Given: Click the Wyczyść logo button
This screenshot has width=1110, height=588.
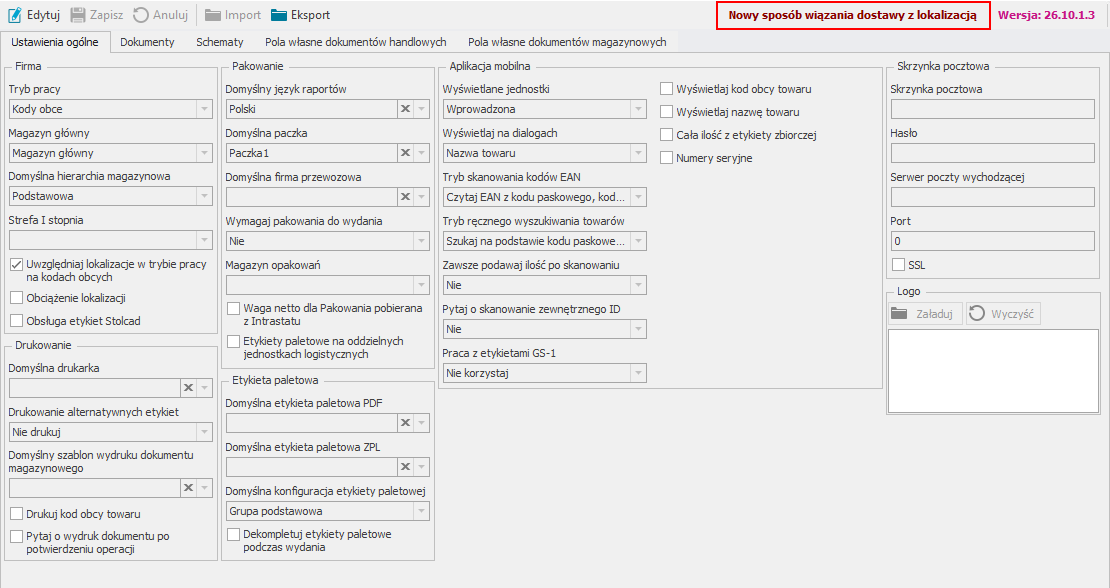Looking at the screenshot, I should pyautogui.click(x=1003, y=313).
